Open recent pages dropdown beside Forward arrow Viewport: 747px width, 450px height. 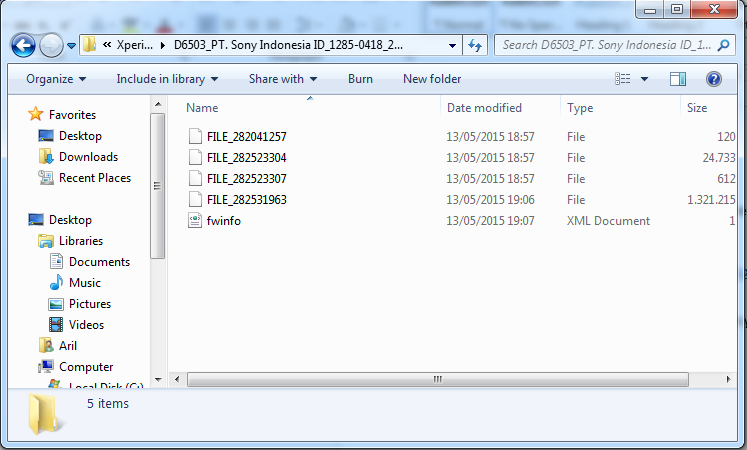pyautogui.click(x=71, y=46)
